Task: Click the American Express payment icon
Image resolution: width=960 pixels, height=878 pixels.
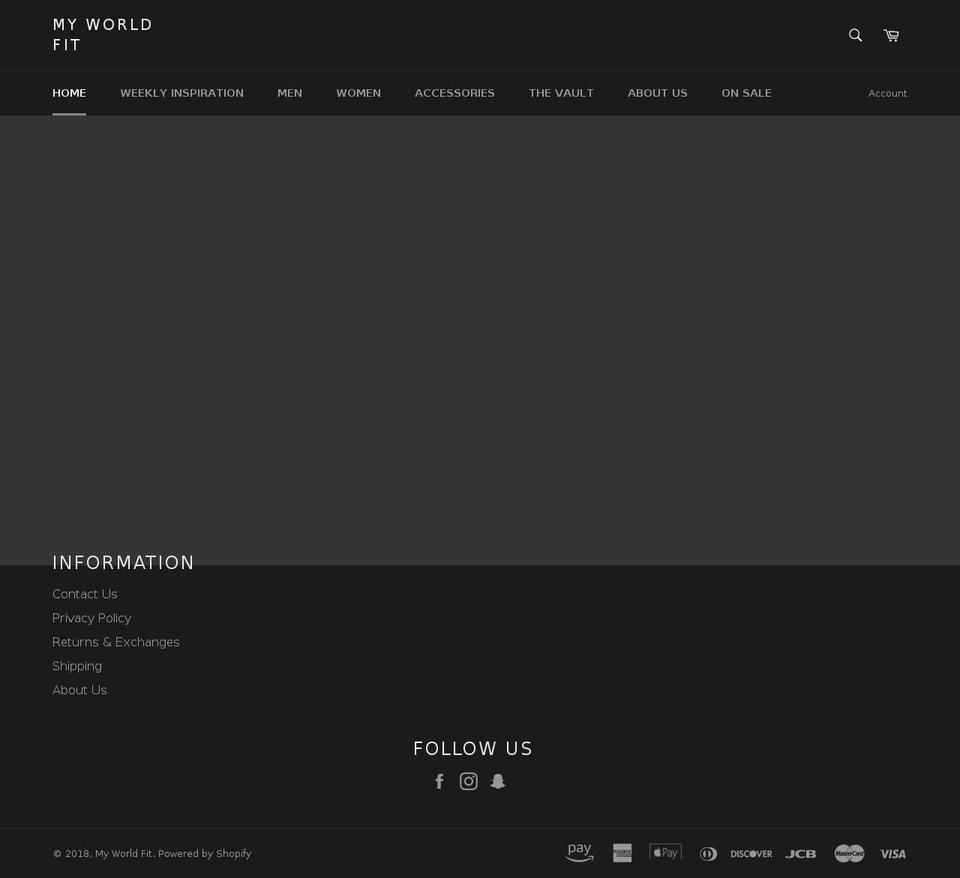Action: click(x=622, y=853)
